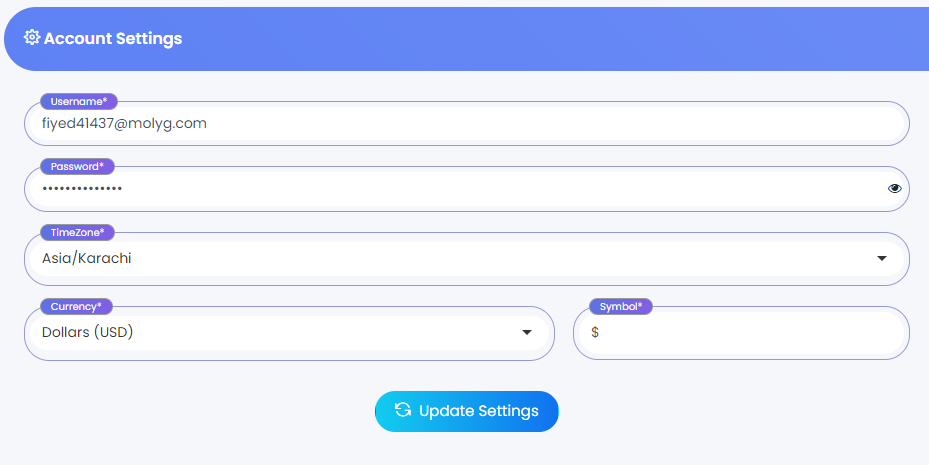
Task: Click the gear icon beside Account Settings
Action: pyautogui.click(x=32, y=38)
